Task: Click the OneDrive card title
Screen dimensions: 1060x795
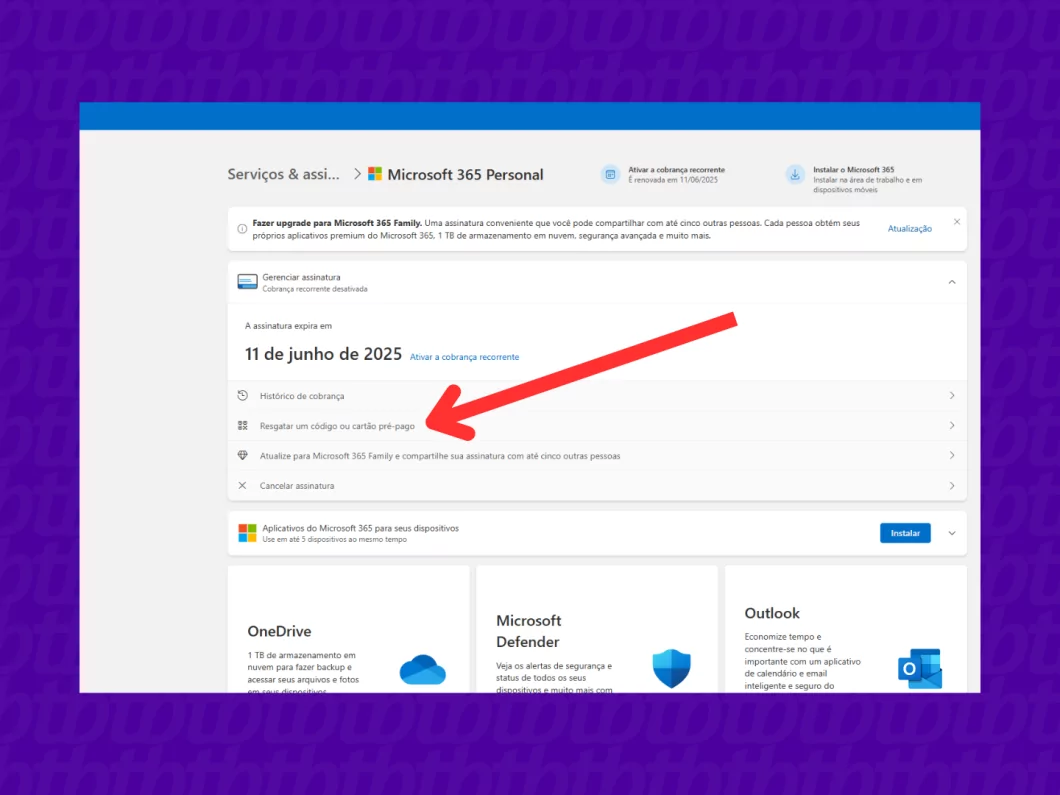Action: pos(279,631)
